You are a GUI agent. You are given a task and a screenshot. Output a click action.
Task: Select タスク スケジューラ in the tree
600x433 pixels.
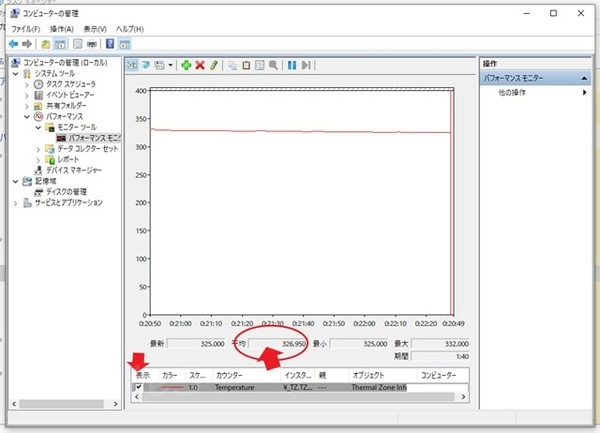tap(71, 84)
